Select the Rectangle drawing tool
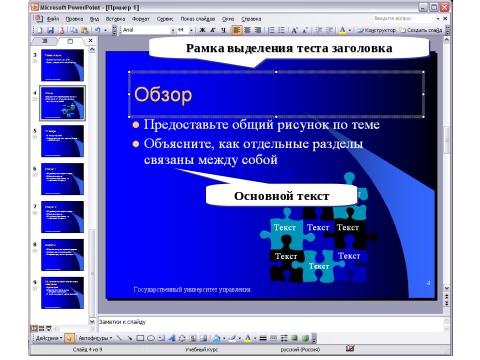480x360 pixels. point(140,338)
